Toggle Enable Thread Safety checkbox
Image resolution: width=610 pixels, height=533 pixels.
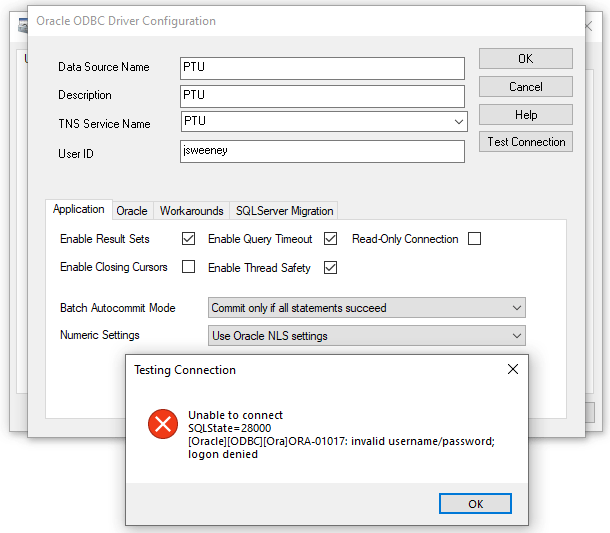[330, 268]
